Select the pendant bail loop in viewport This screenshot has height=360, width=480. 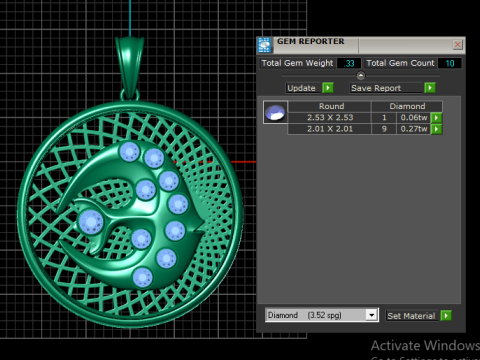tap(130, 68)
